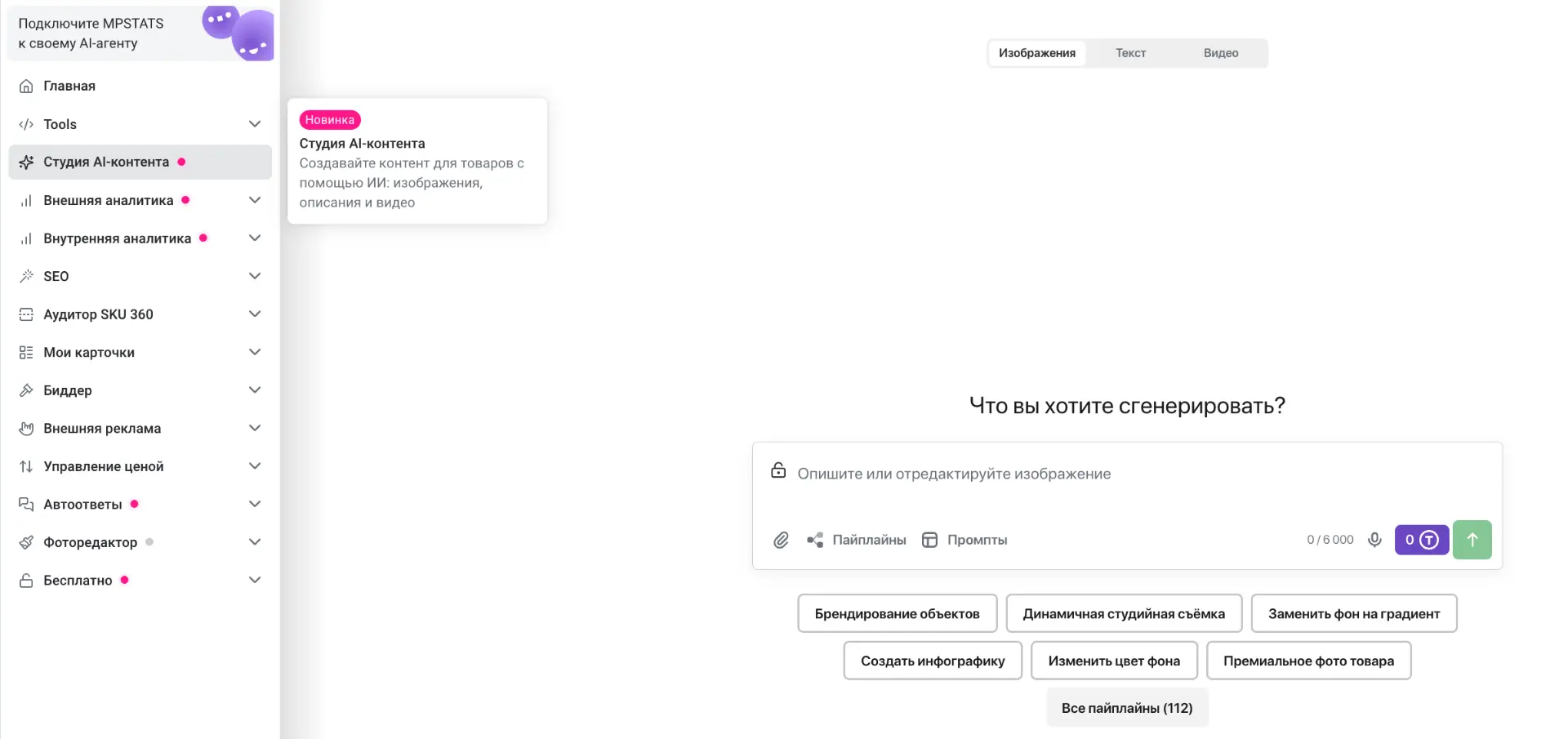1568x739 pixels.
Task: Expand the Мои карточки chevron
Action: tap(255, 352)
